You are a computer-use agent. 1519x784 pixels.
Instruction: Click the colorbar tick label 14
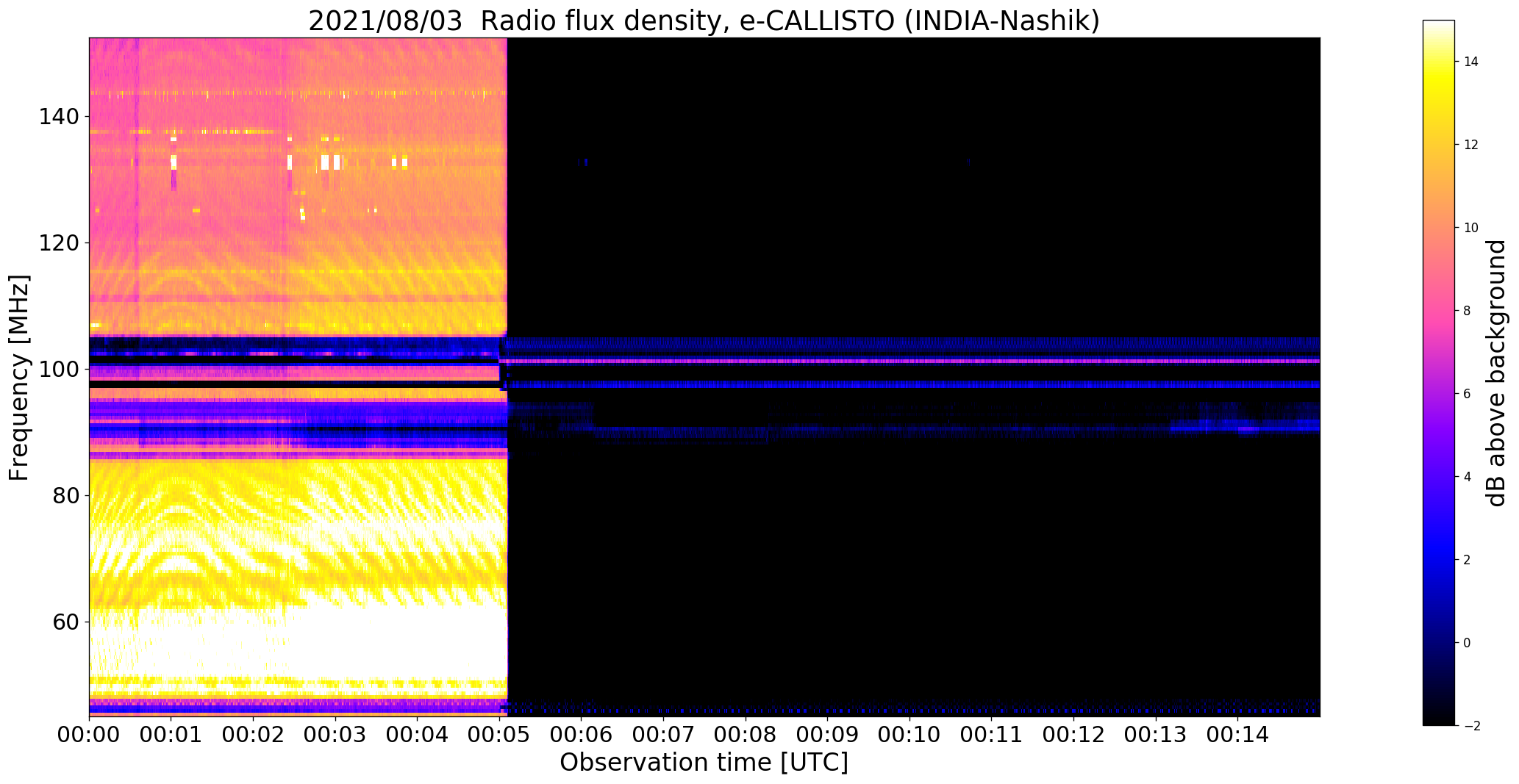(x=1471, y=62)
